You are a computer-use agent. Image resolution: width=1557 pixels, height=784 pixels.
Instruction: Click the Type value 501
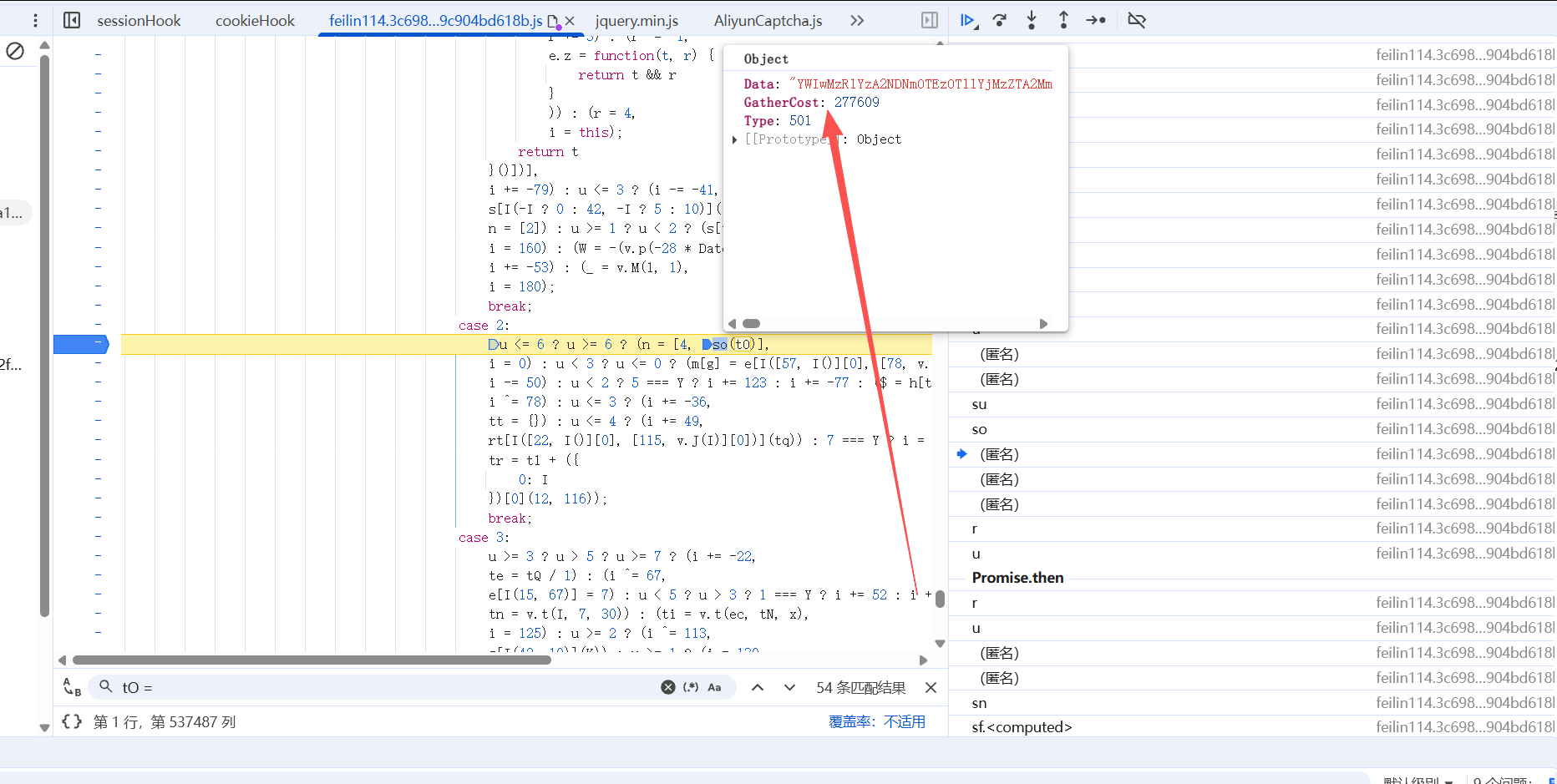click(799, 120)
